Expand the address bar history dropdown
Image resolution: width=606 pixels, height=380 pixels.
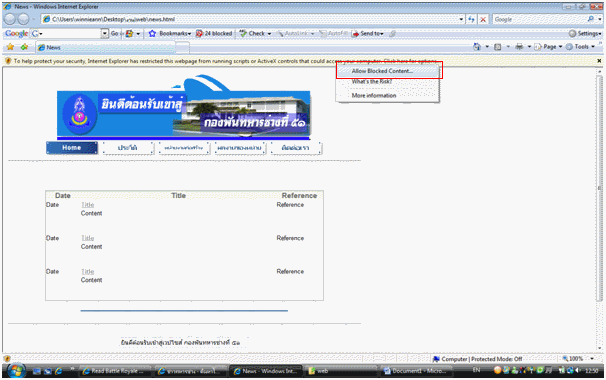[x=461, y=19]
